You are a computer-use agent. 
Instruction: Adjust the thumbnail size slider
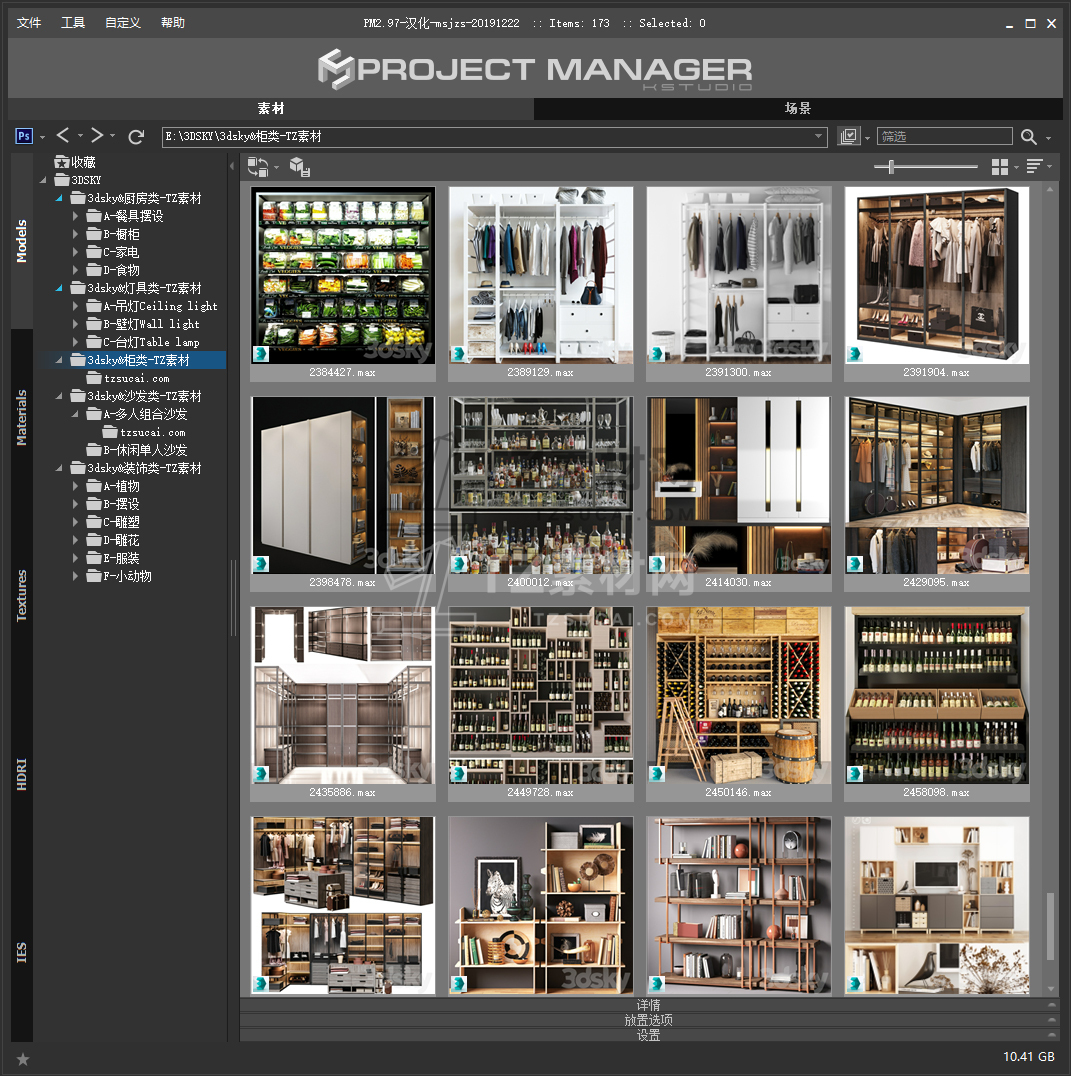pos(890,167)
